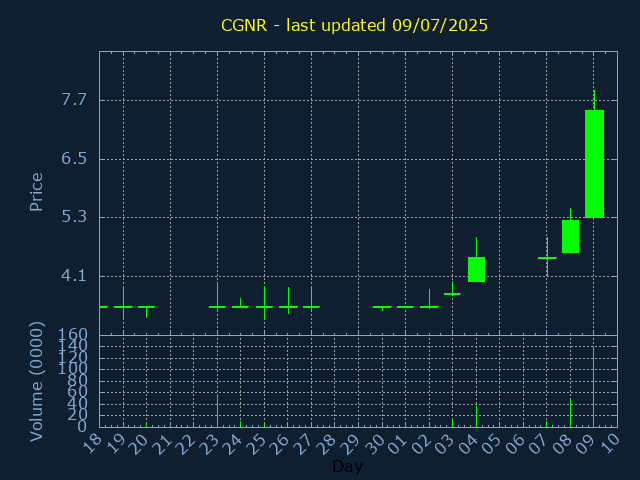640x480 pixels.
Task: Select the 4.1 price axis label
Action: [74, 276]
